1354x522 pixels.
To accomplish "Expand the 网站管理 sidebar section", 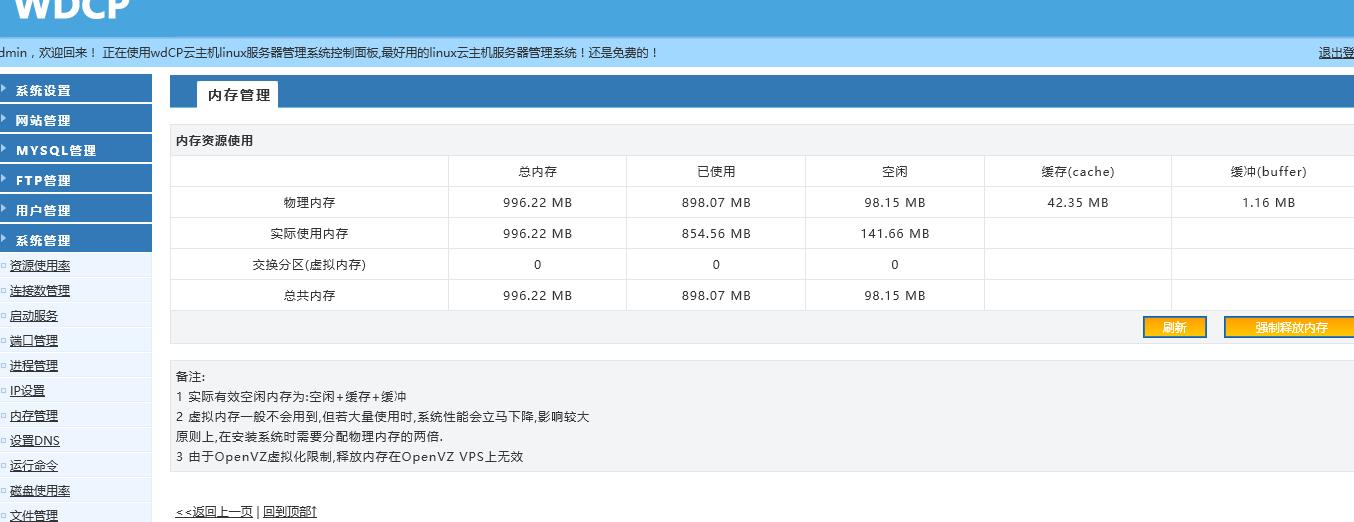I will tap(44, 120).
